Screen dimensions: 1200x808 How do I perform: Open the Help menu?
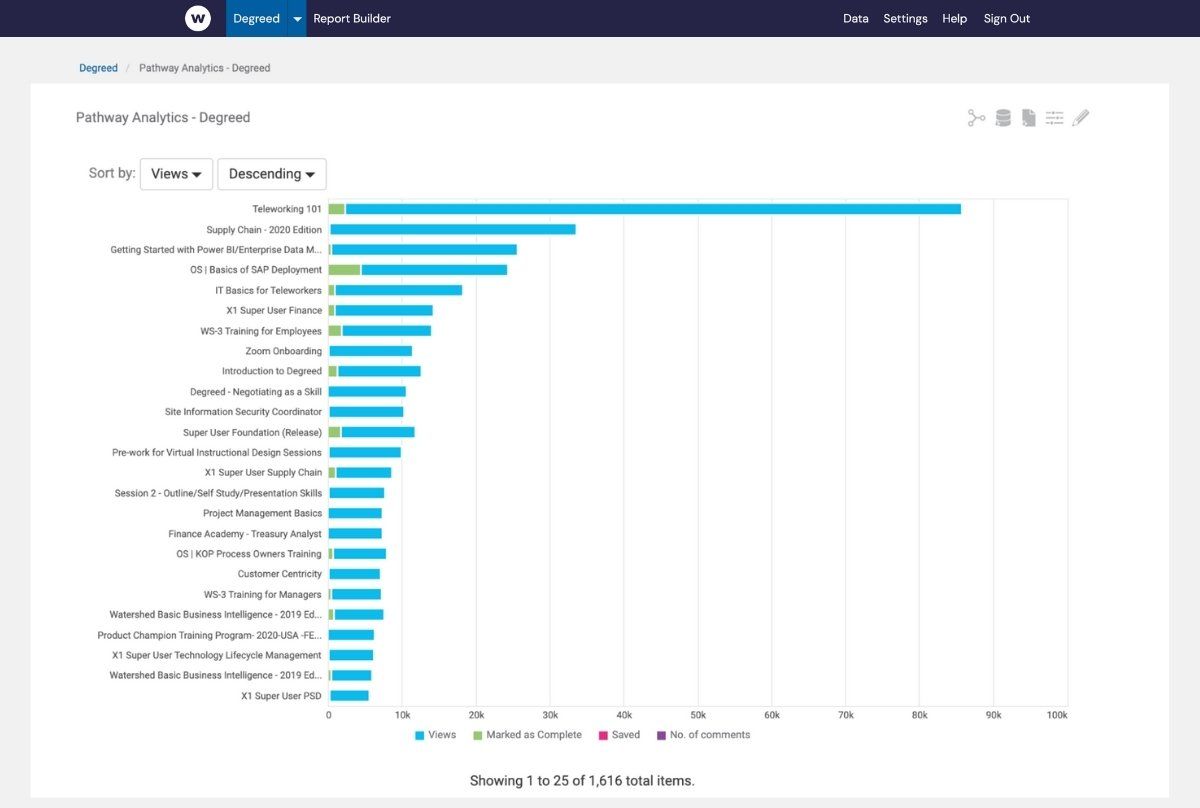coord(955,18)
